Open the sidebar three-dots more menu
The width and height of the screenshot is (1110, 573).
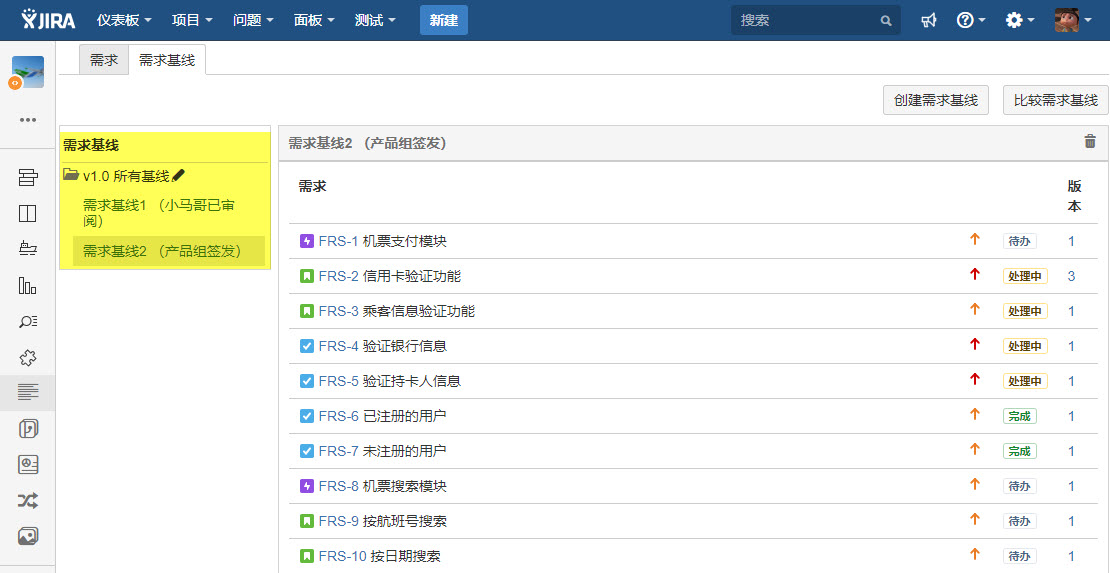(28, 120)
